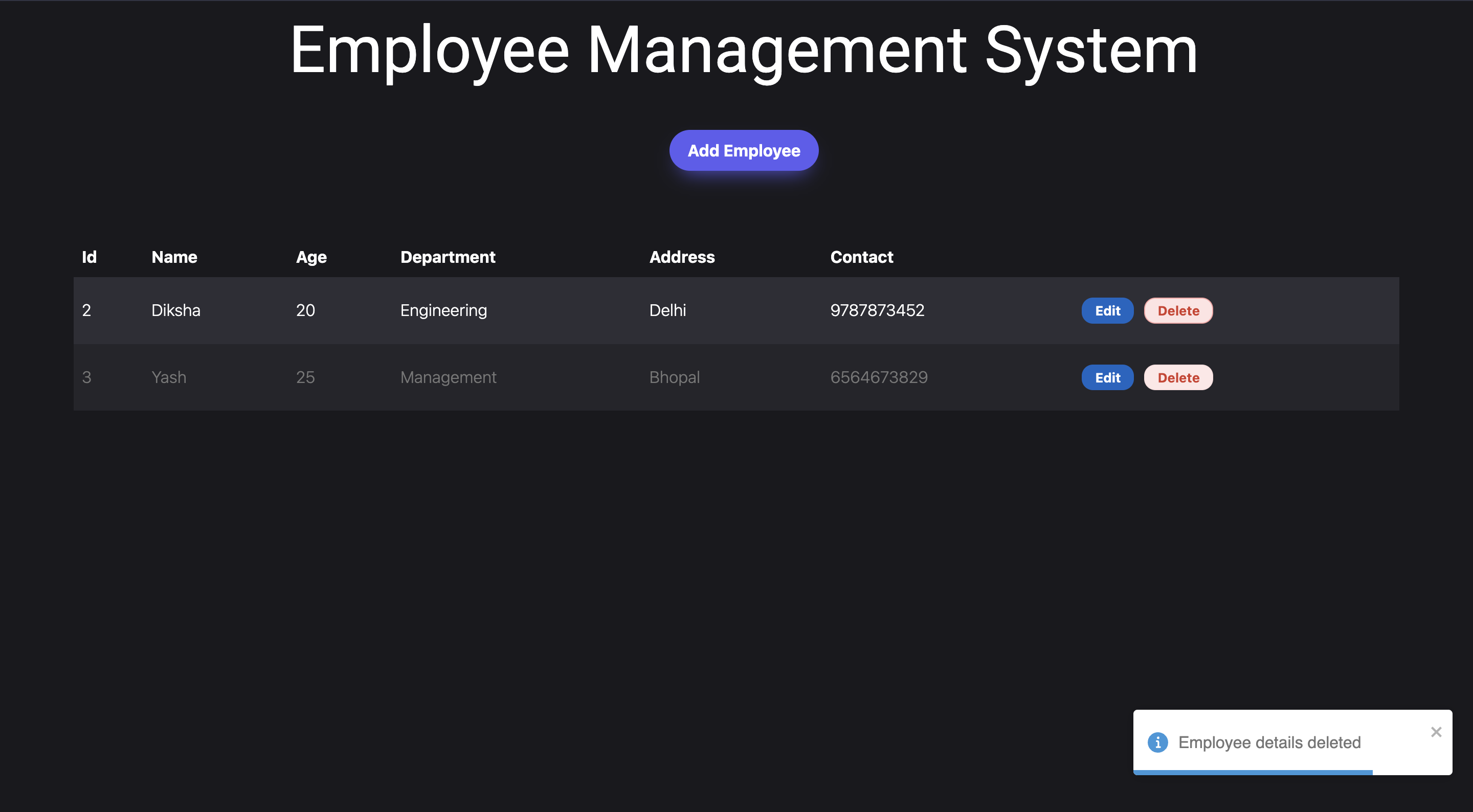Delete Diksha's employee record
Image resolution: width=1473 pixels, height=812 pixels.
(1178, 310)
